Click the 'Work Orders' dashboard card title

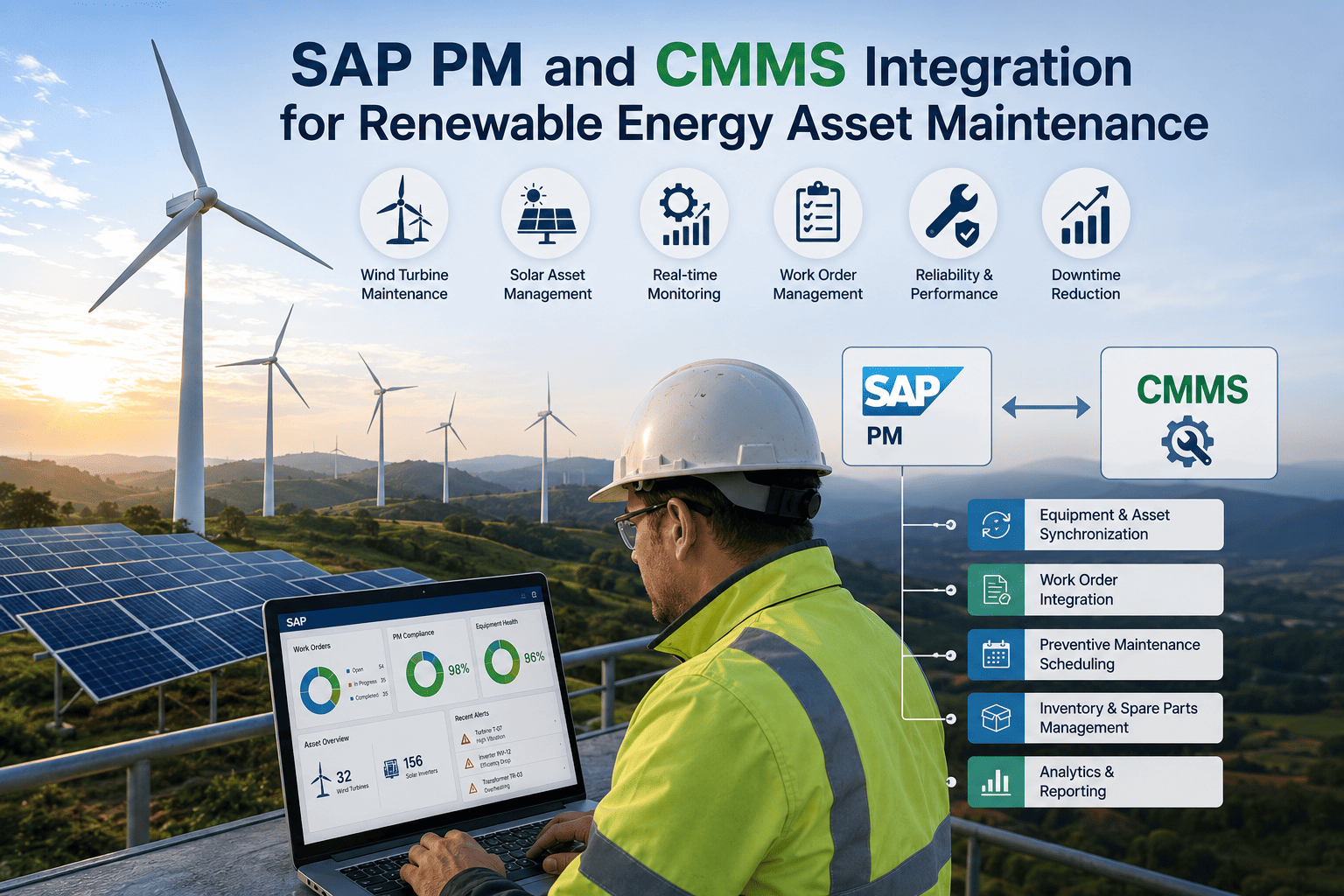point(312,647)
